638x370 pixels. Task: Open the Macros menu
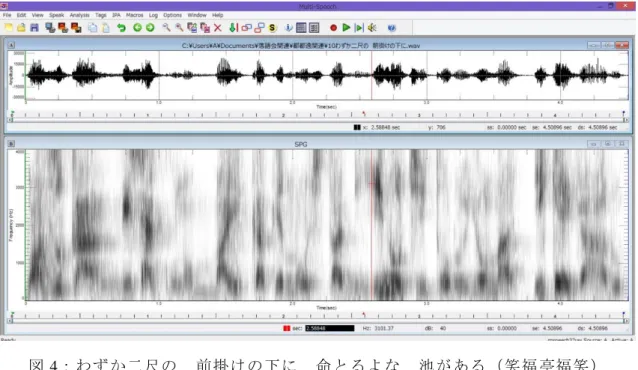click(135, 15)
